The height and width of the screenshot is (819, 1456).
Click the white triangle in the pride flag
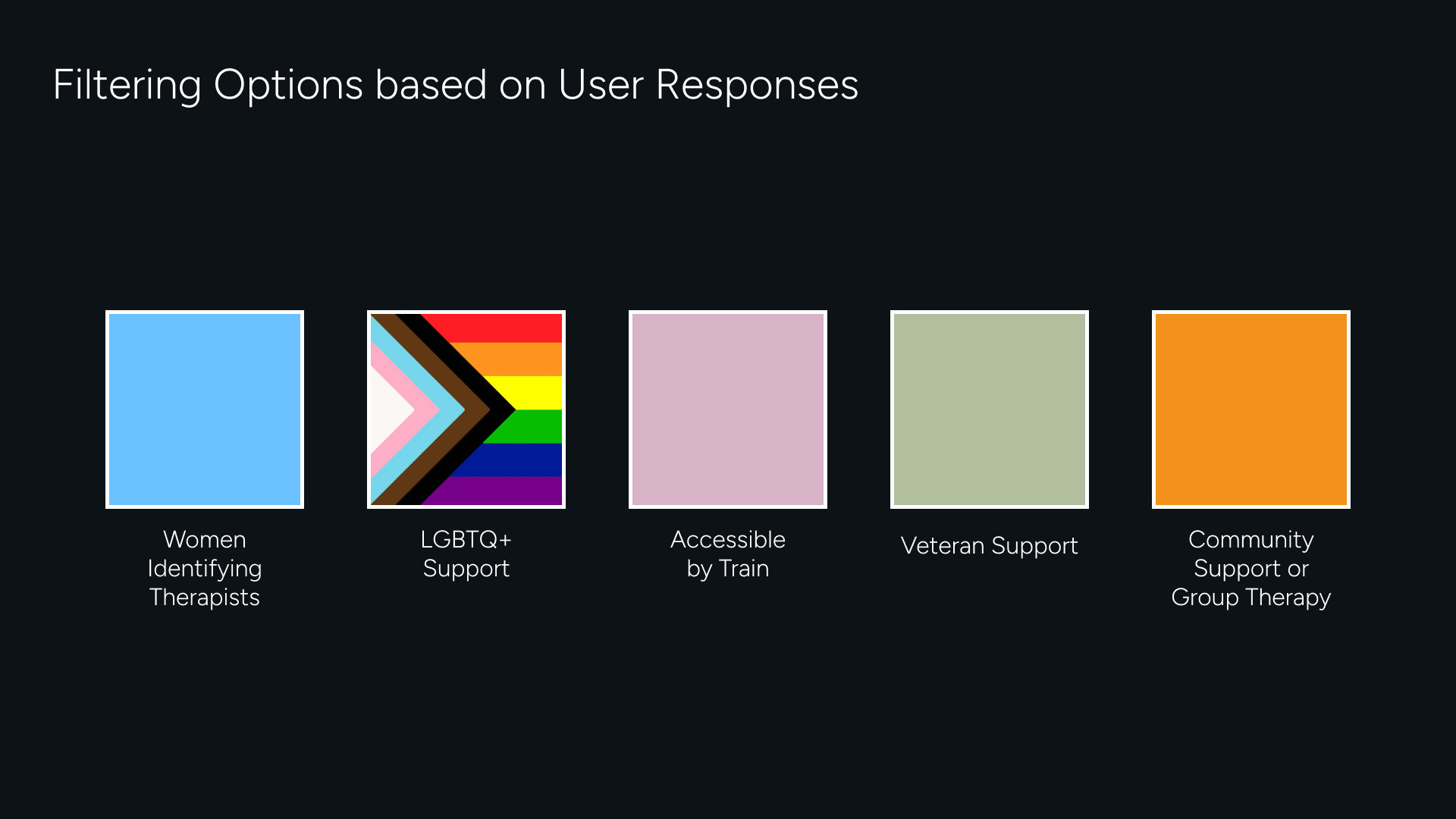387,409
